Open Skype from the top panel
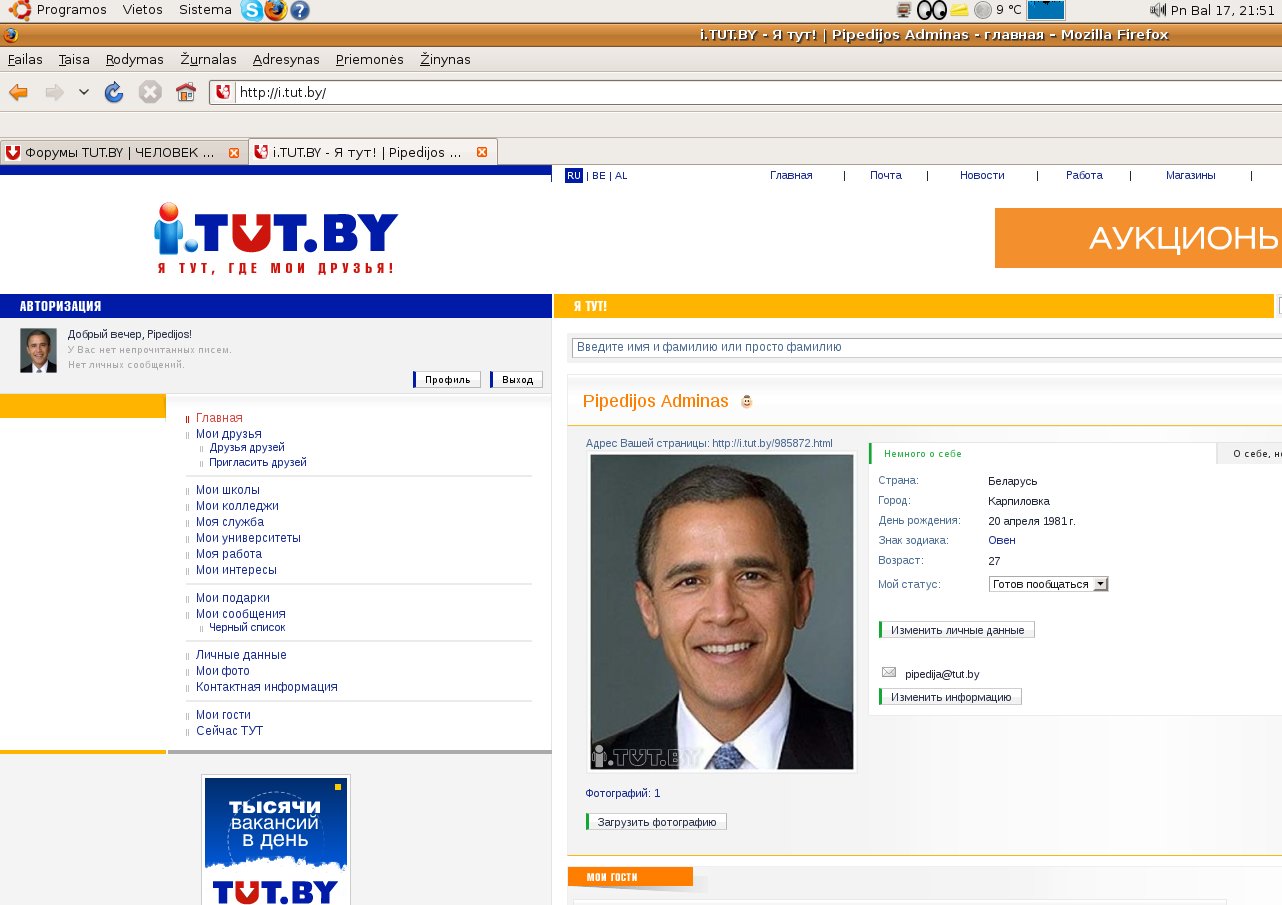 (x=252, y=10)
